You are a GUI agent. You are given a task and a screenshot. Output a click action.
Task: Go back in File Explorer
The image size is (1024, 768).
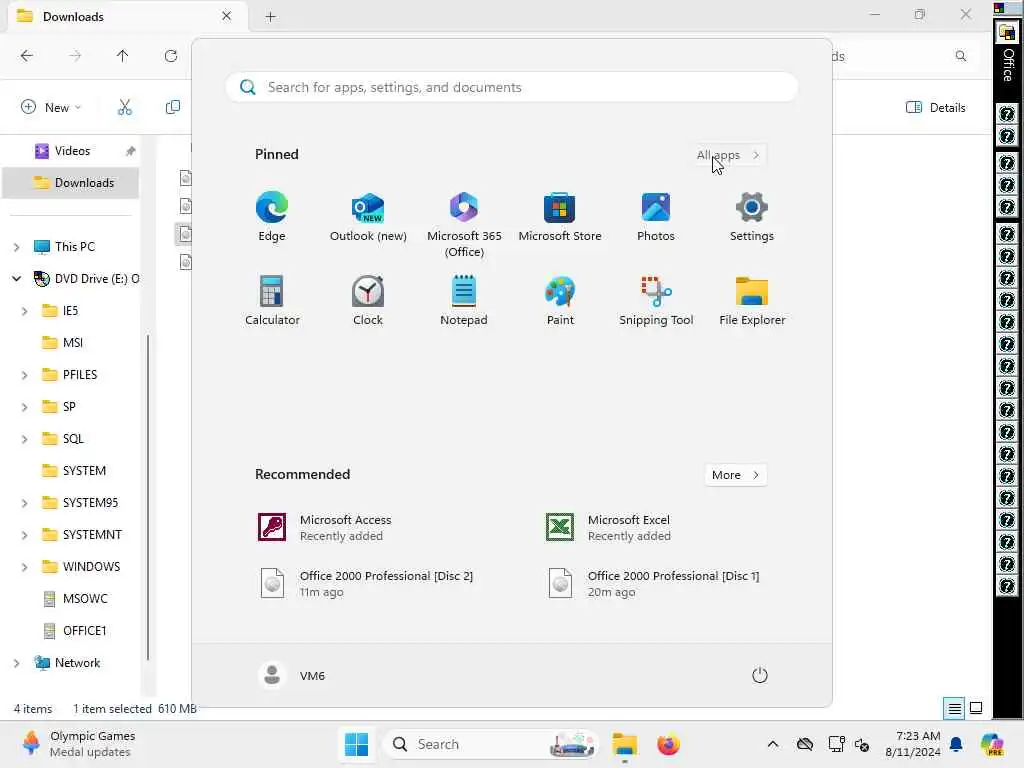[x=27, y=56]
